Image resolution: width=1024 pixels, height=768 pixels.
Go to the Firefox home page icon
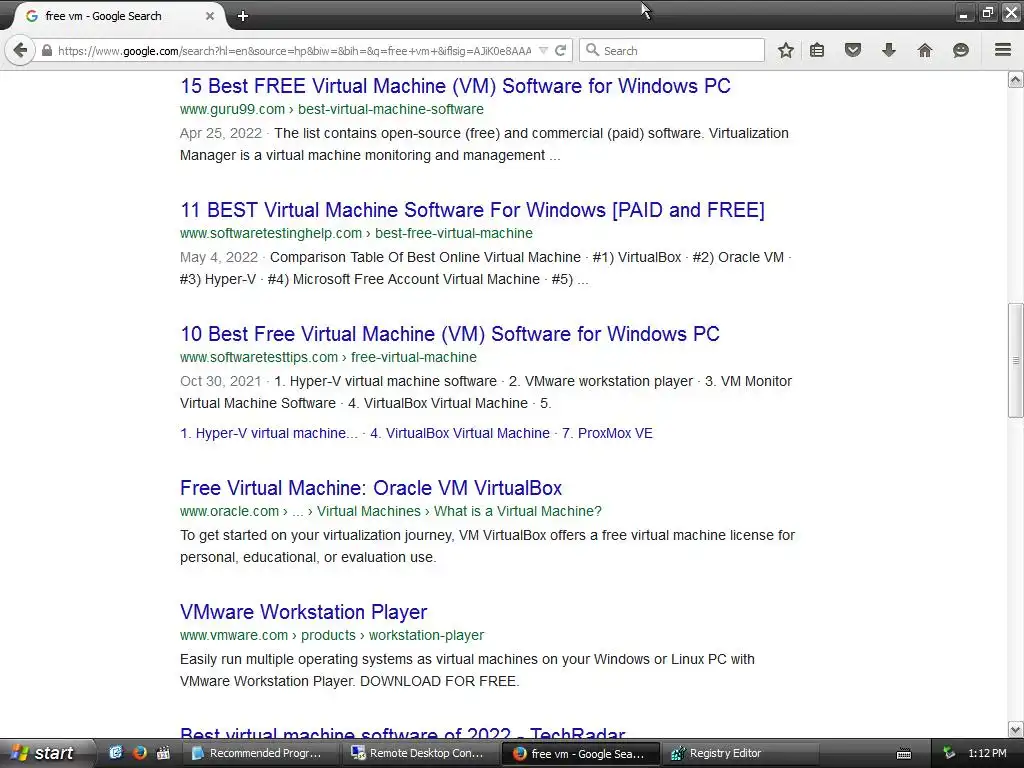(x=925, y=50)
